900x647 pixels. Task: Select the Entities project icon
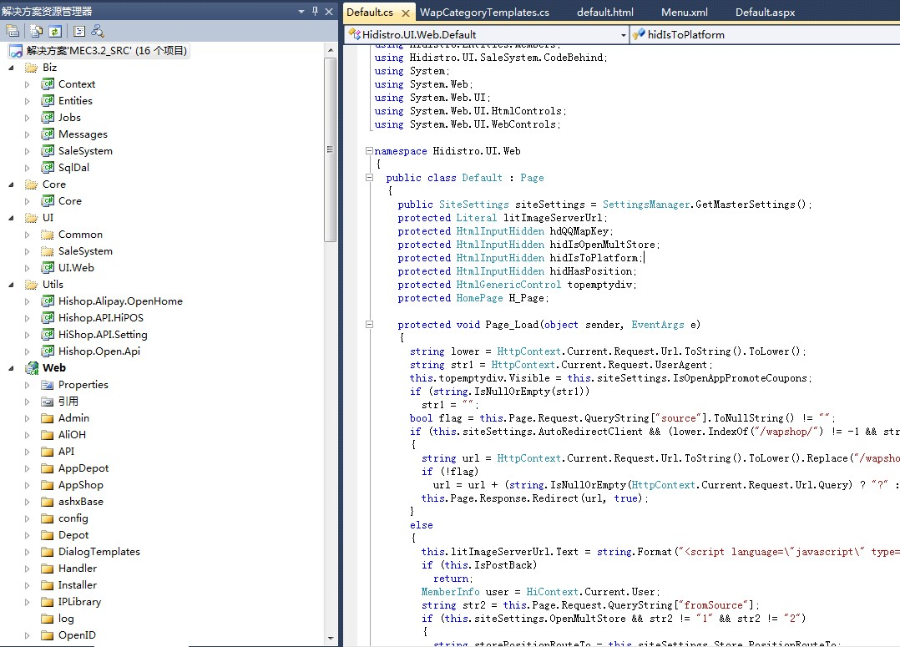(x=48, y=101)
